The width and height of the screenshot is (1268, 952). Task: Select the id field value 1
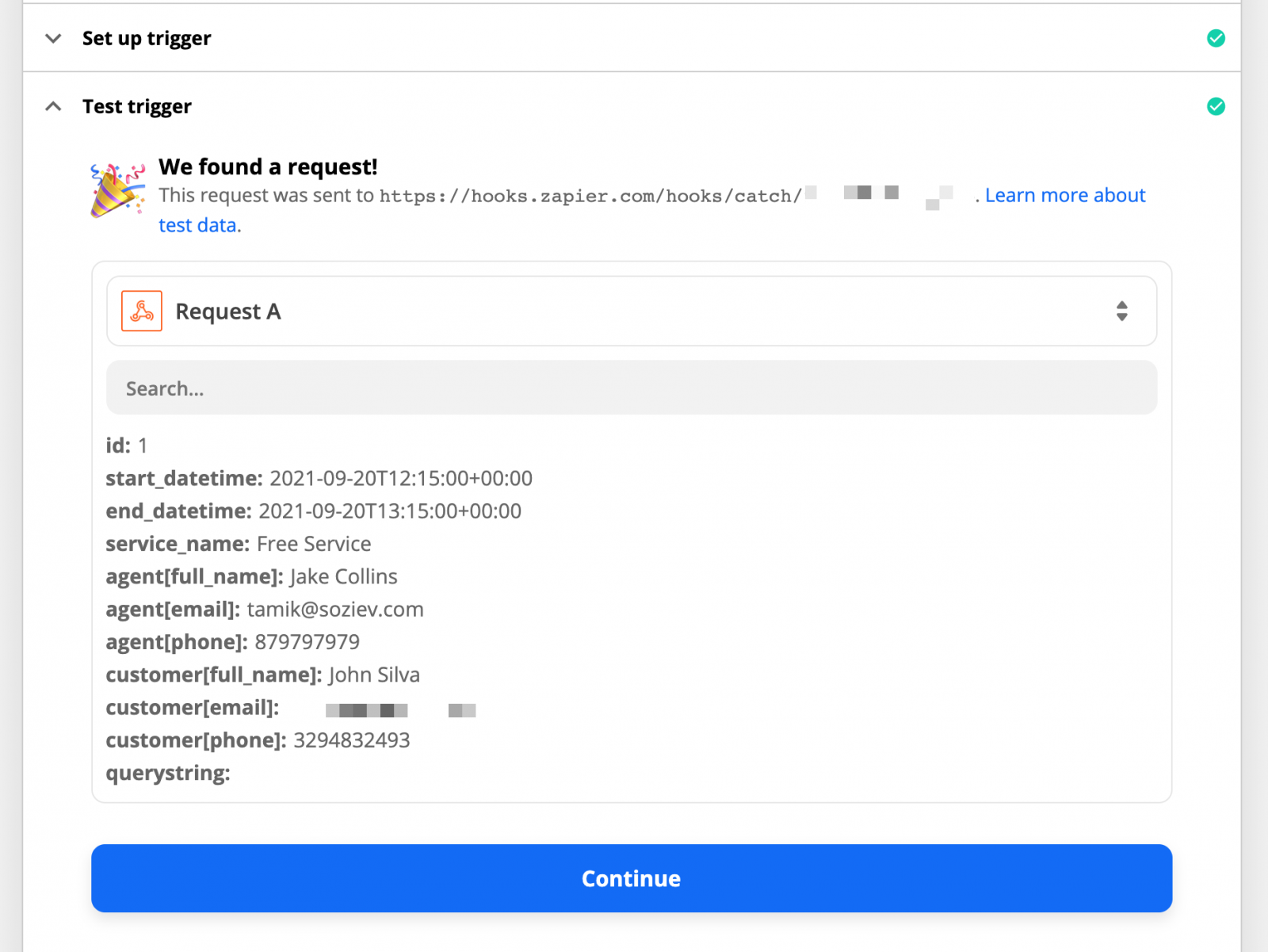click(143, 445)
